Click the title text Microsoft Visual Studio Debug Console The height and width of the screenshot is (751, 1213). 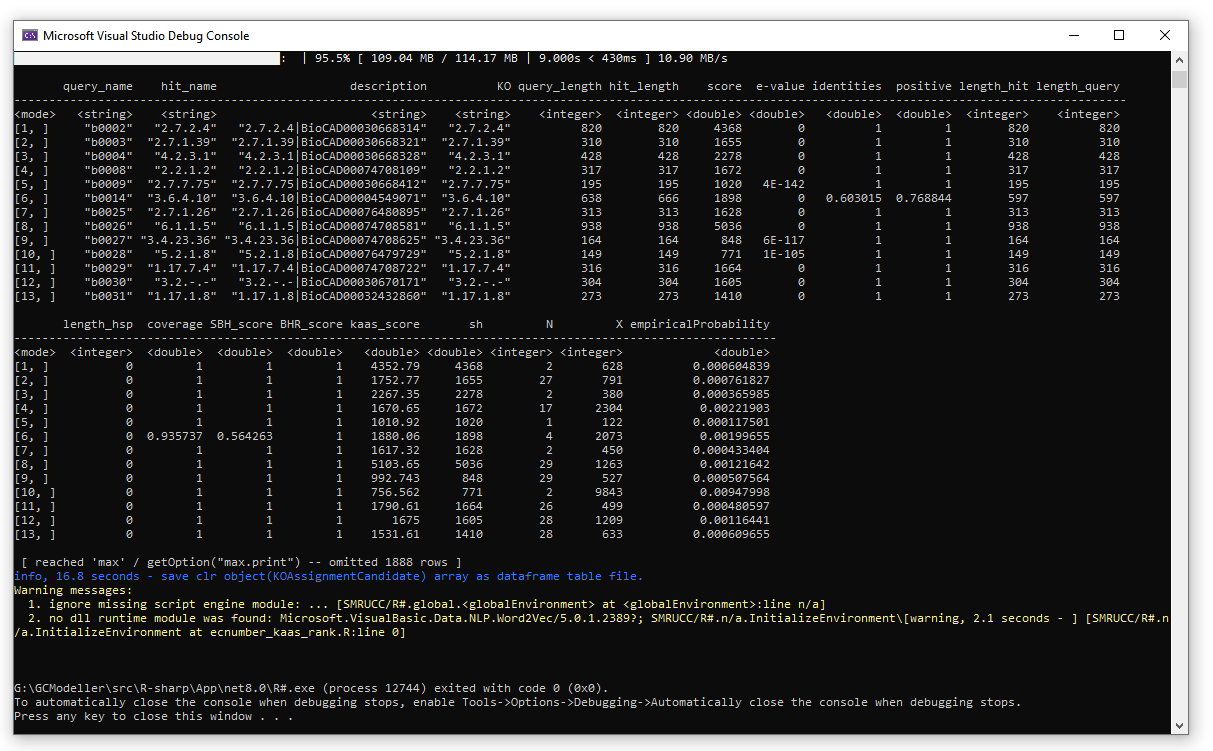click(146, 36)
